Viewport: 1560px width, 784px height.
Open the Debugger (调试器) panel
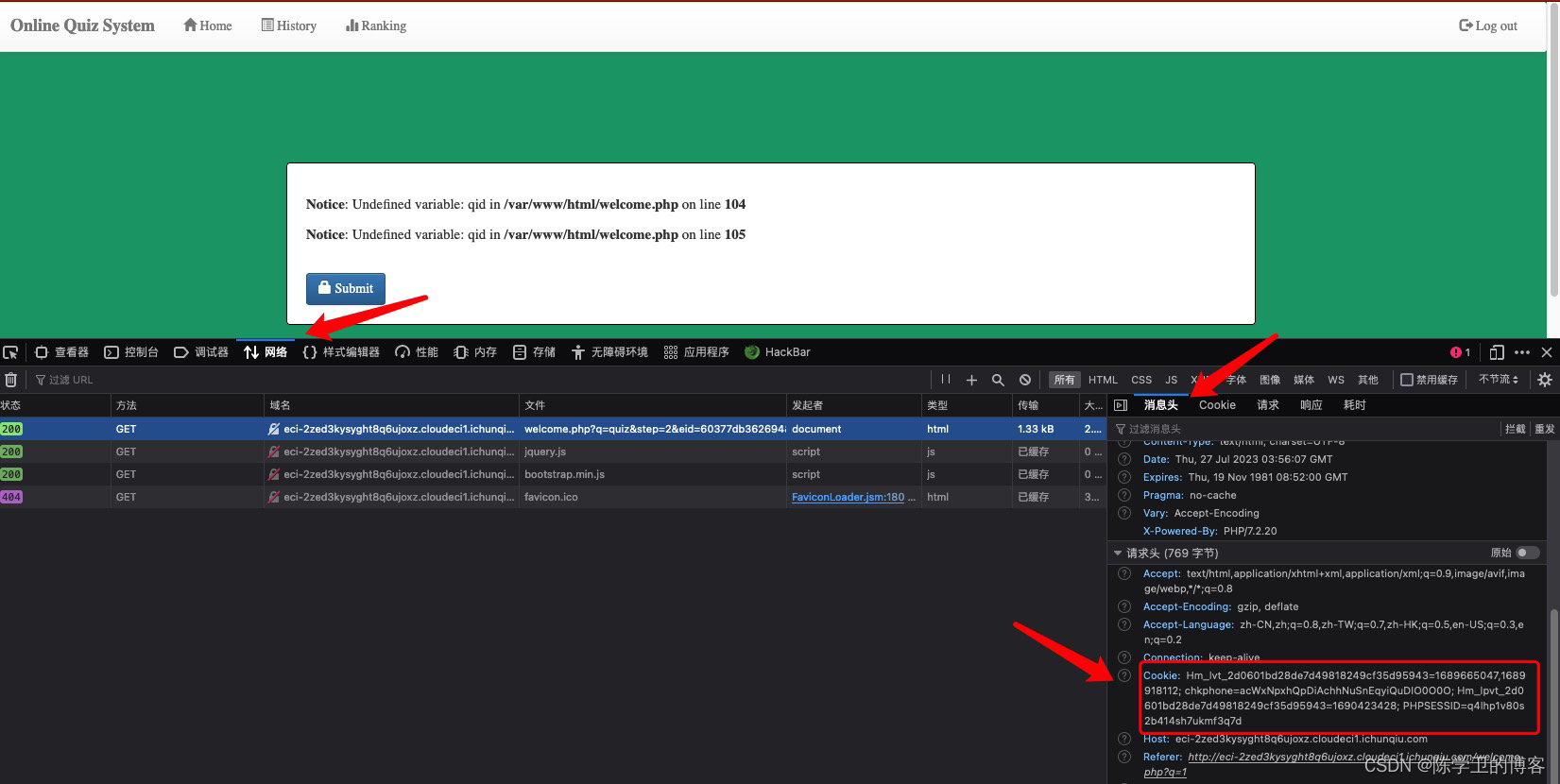(x=201, y=352)
